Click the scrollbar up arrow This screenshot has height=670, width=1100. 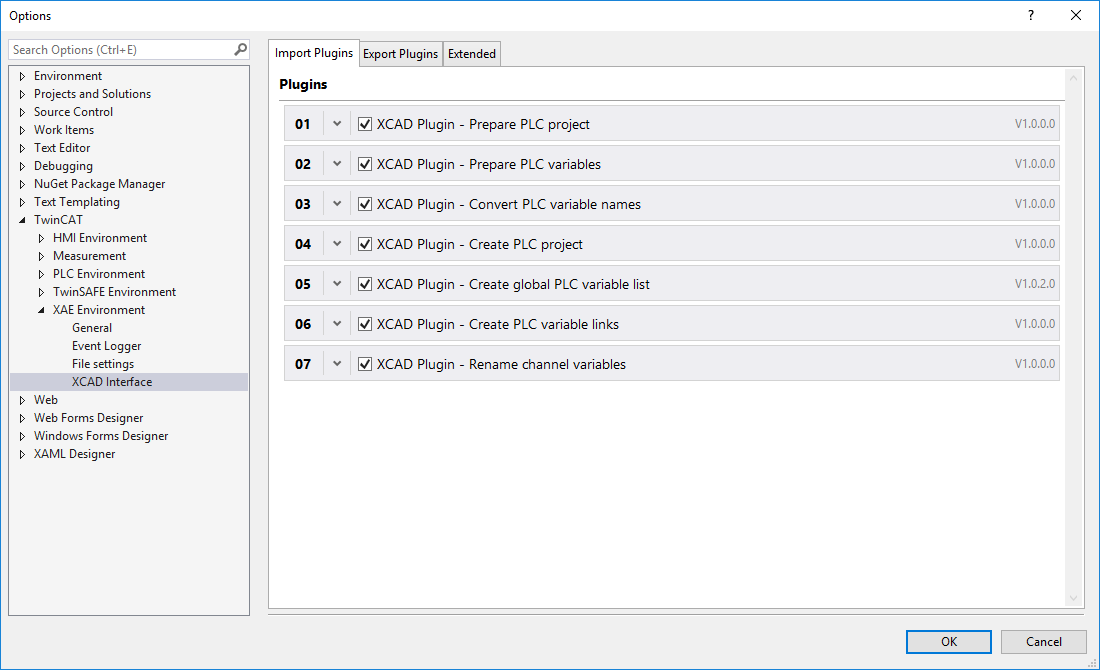tap(1073, 78)
